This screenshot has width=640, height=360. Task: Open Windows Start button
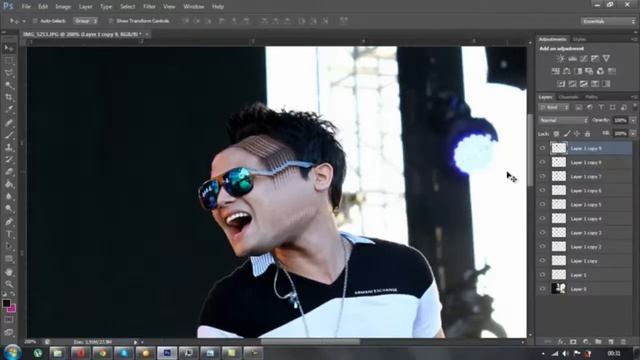[x=13, y=352]
